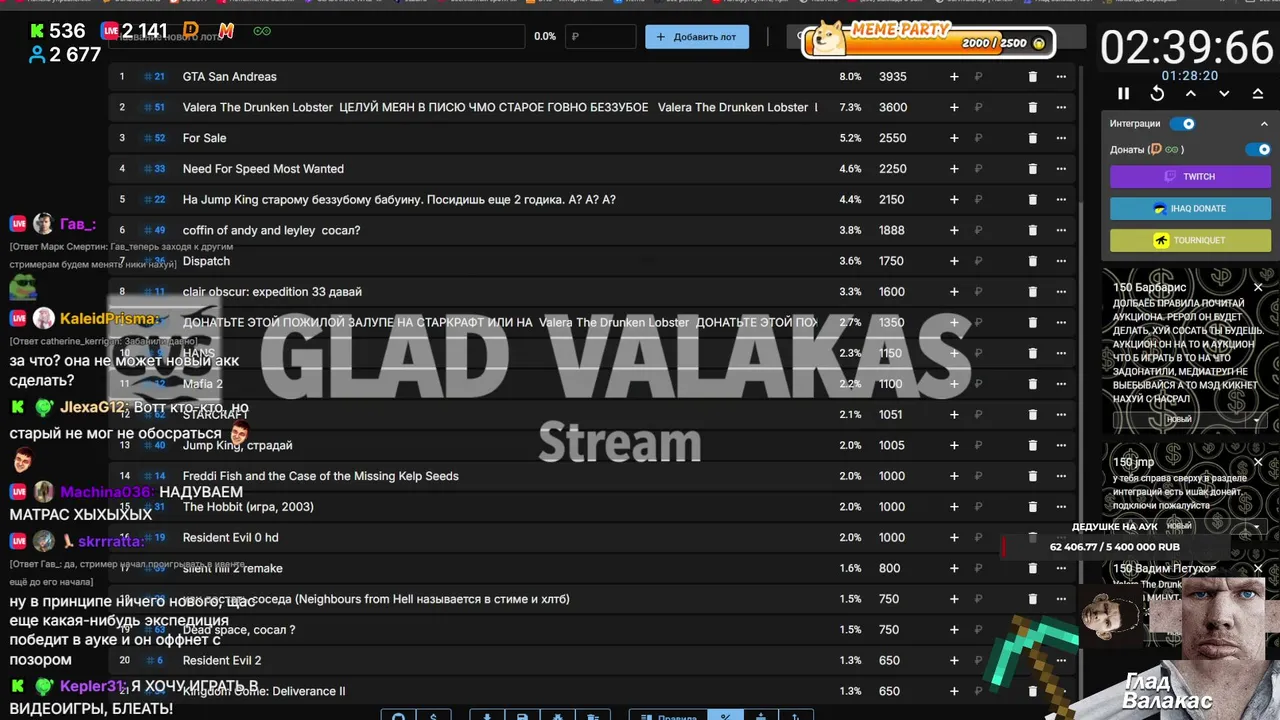Click the 62 406.77 / 5 400 000 RUB goal bar
Viewport: 1280px width, 720px height.
[x=1115, y=547]
